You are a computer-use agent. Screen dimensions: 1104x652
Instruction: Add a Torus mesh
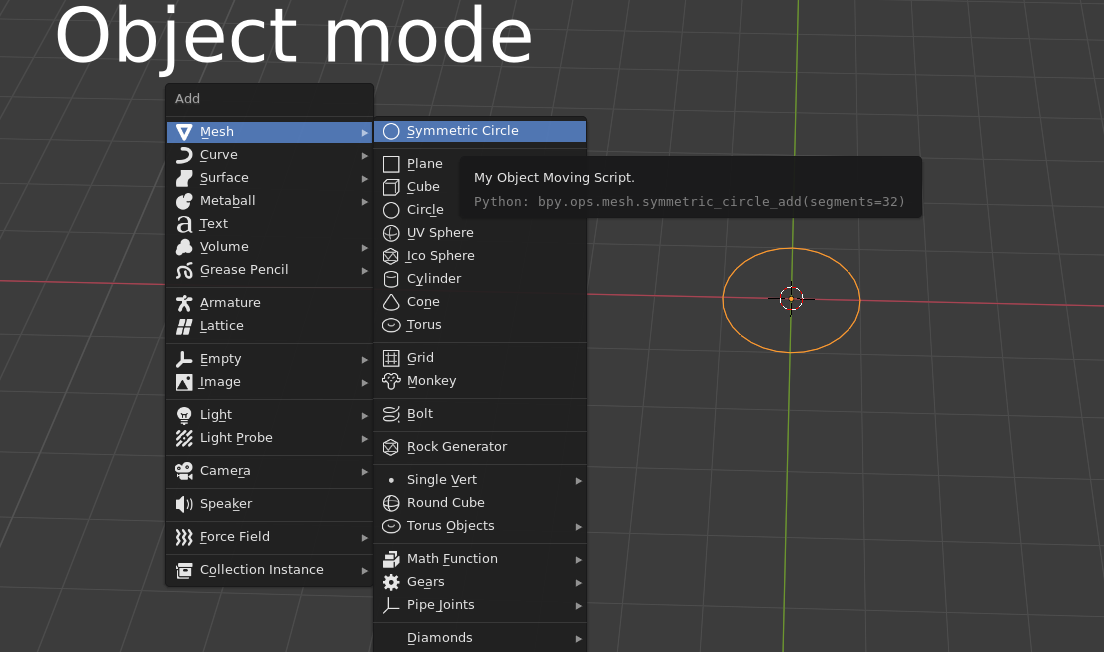480,325
